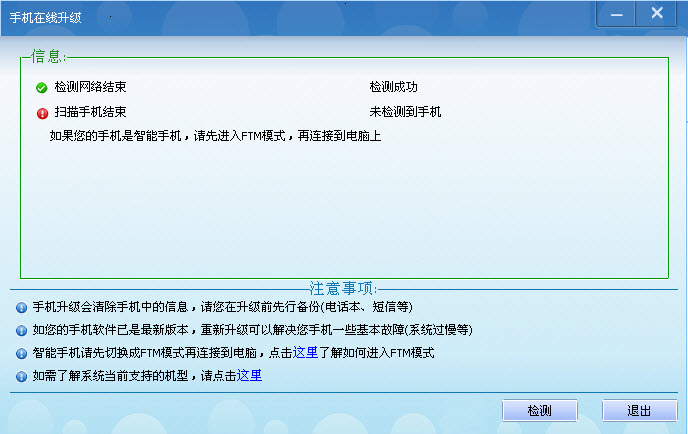Click info icon beside 如需了解系统当前支持的机型
Viewport: 688px width, 434px height.
(x=22, y=377)
